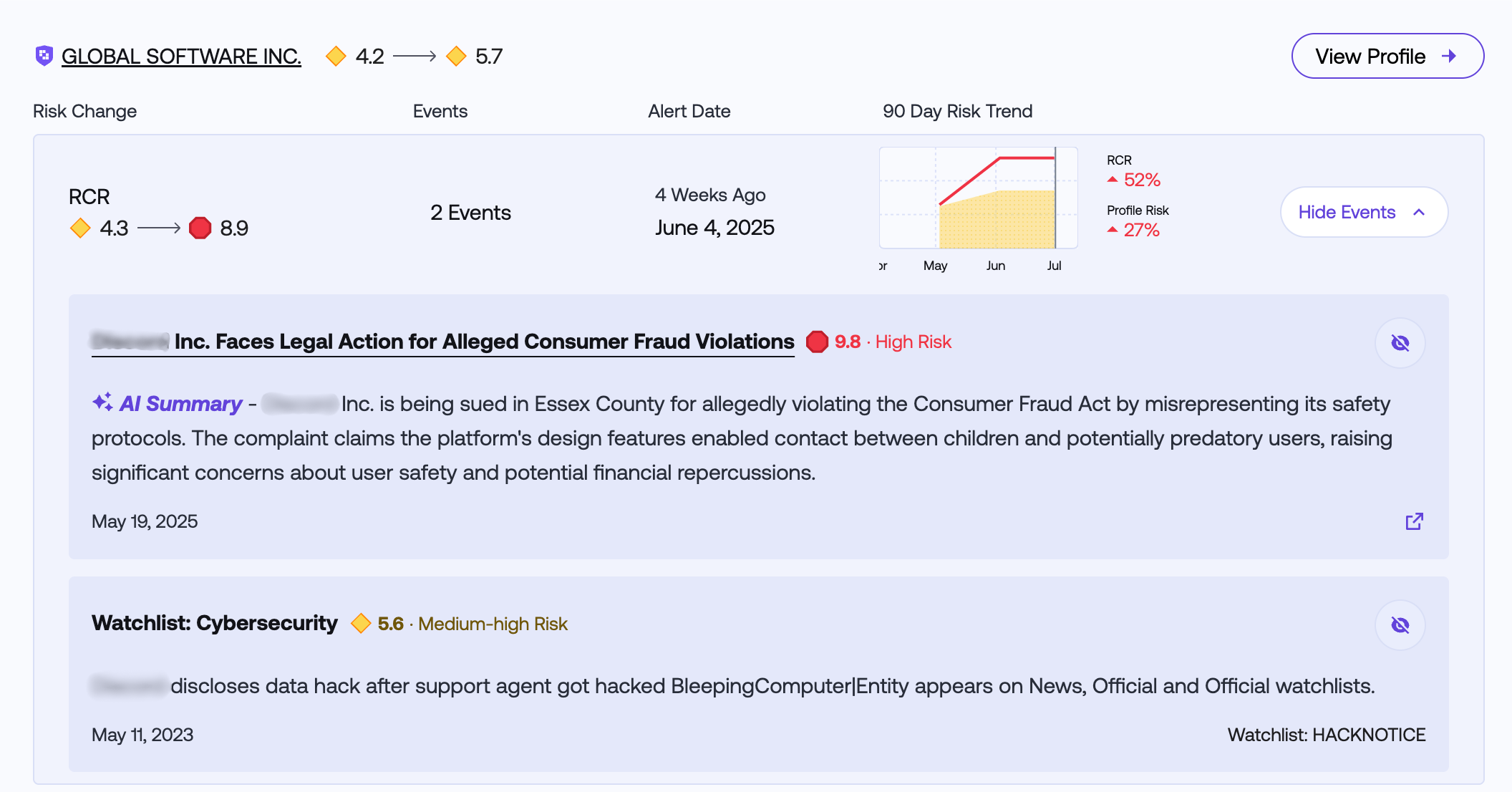
Task: Click the AI Summary sparkle icon
Action: 102,402
